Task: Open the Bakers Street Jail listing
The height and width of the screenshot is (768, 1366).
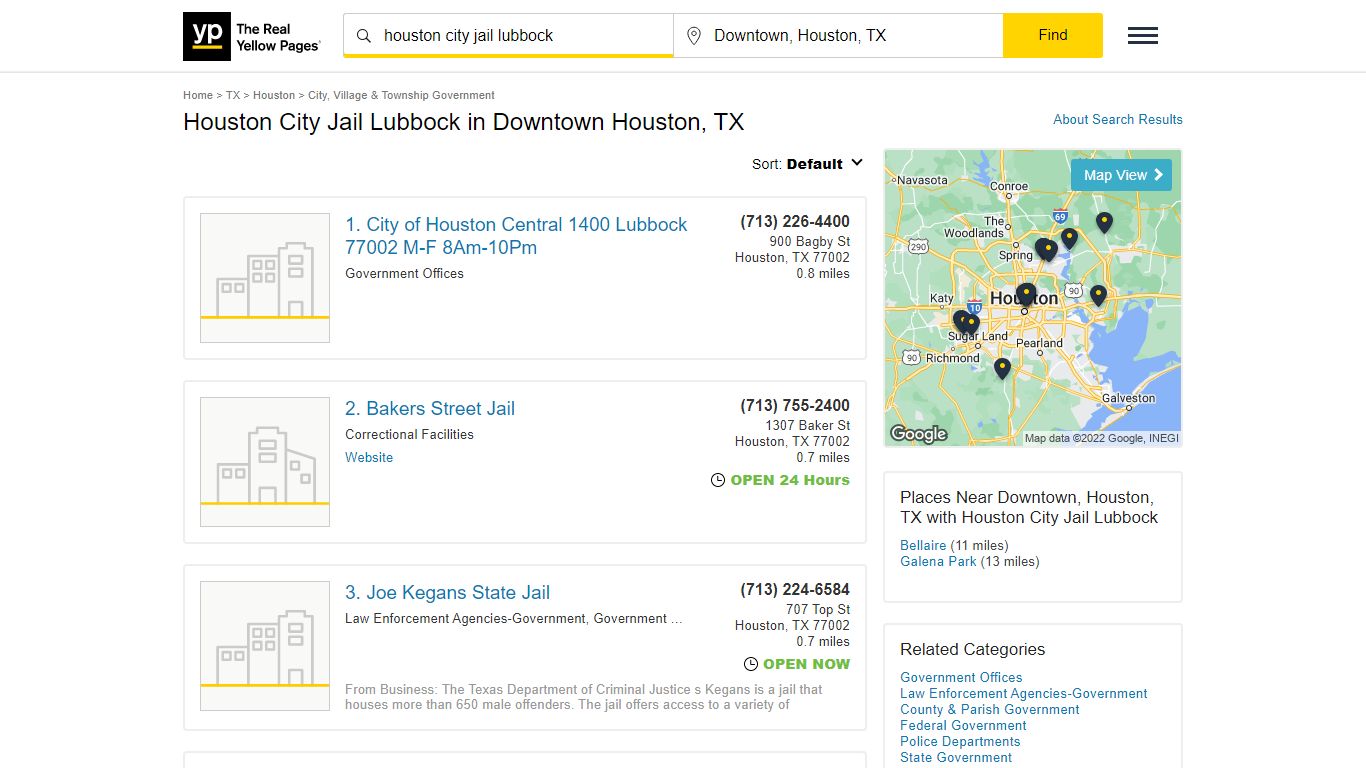Action: click(430, 408)
